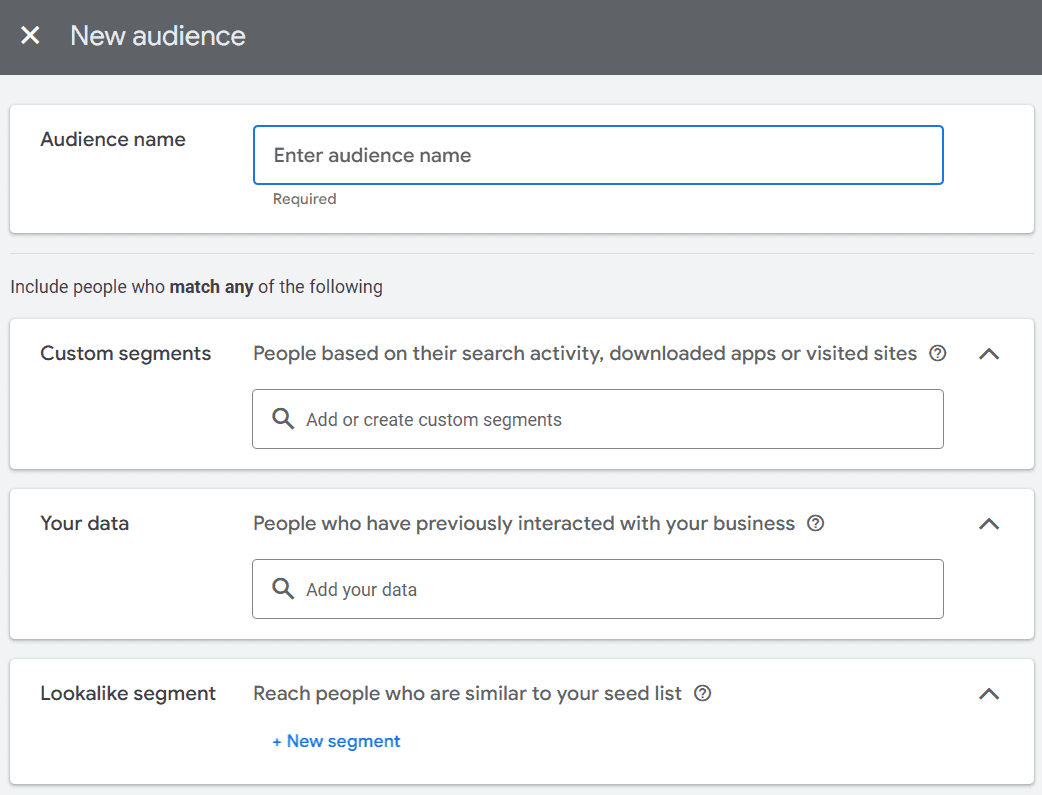Open help icon for Your data

pos(815,523)
